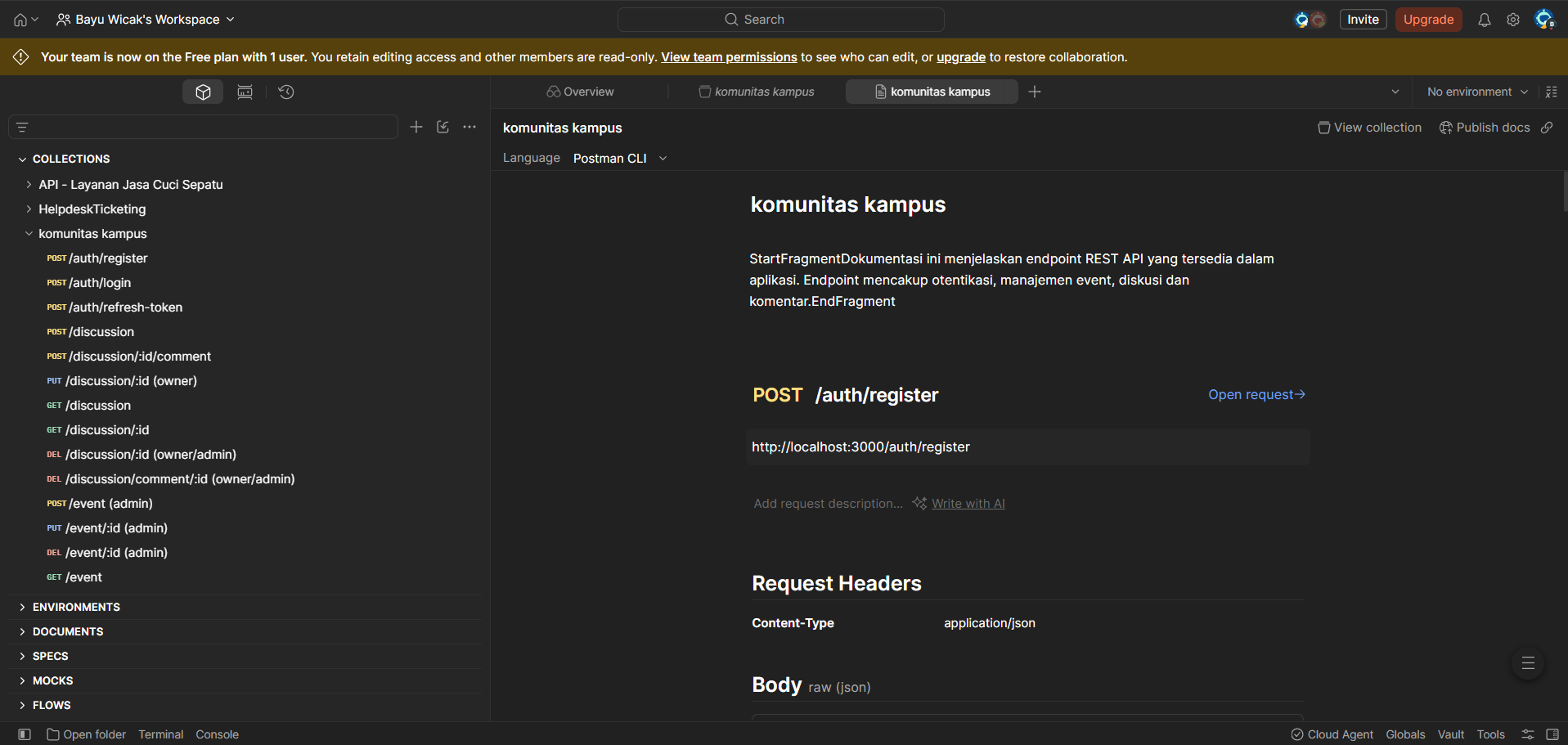Click Open request link for /auth/register
This screenshot has height=745, width=1568.
pos(1256,395)
